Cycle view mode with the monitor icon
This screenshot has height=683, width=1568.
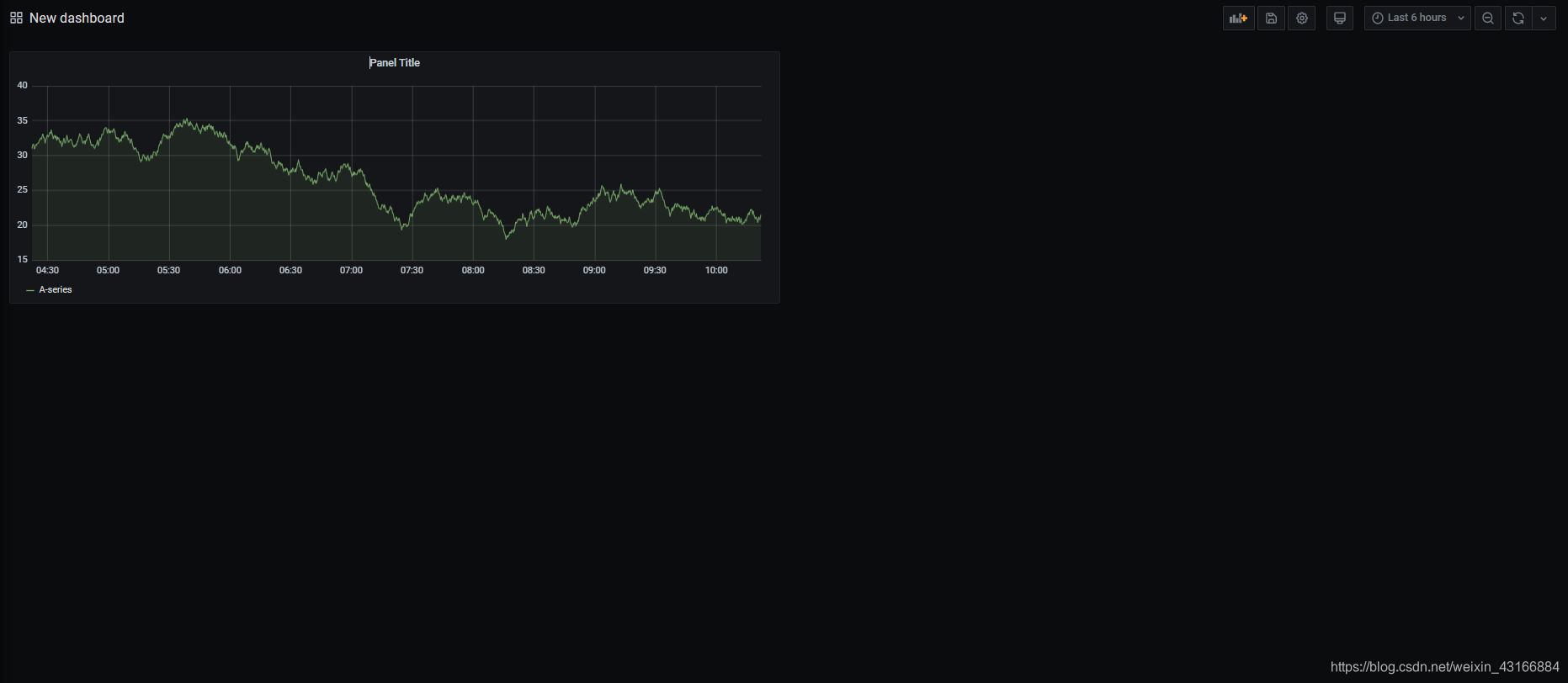tap(1340, 19)
